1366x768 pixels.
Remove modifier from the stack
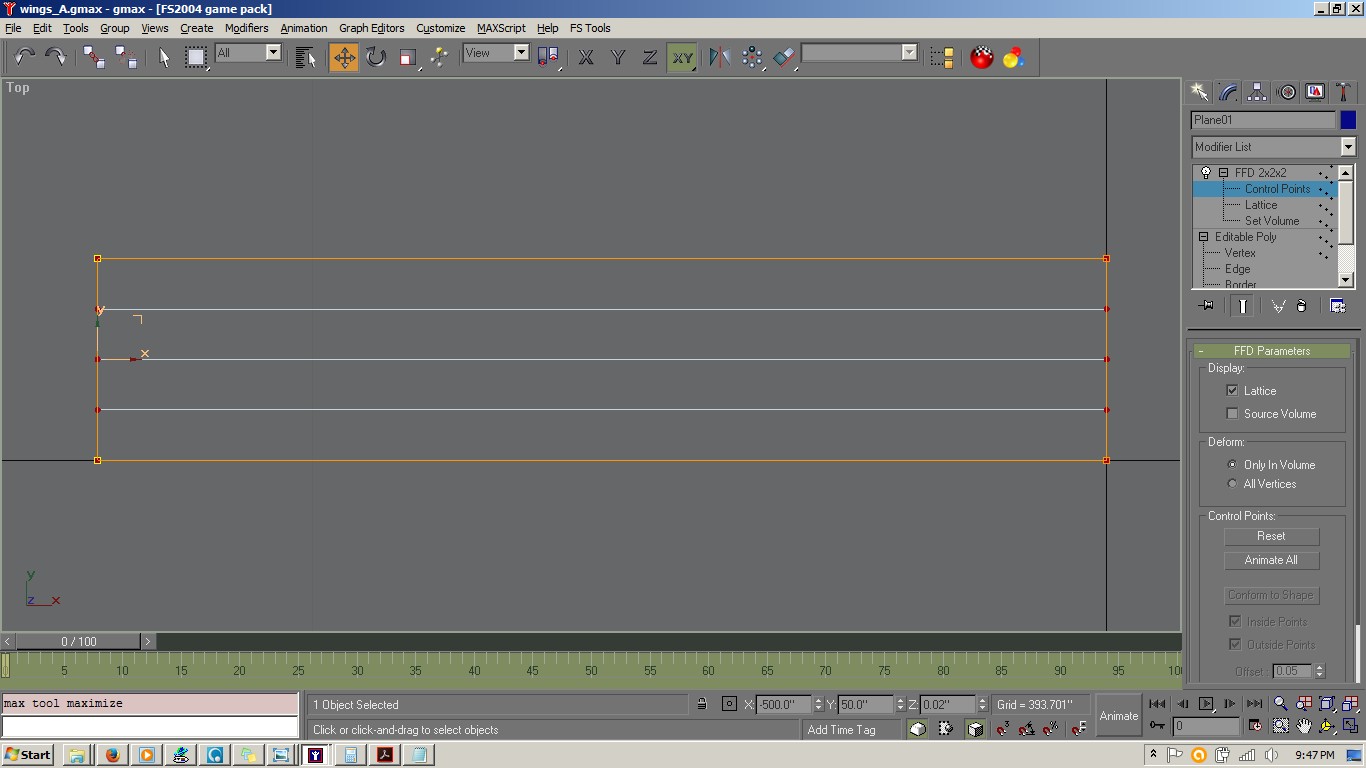click(1302, 306)
